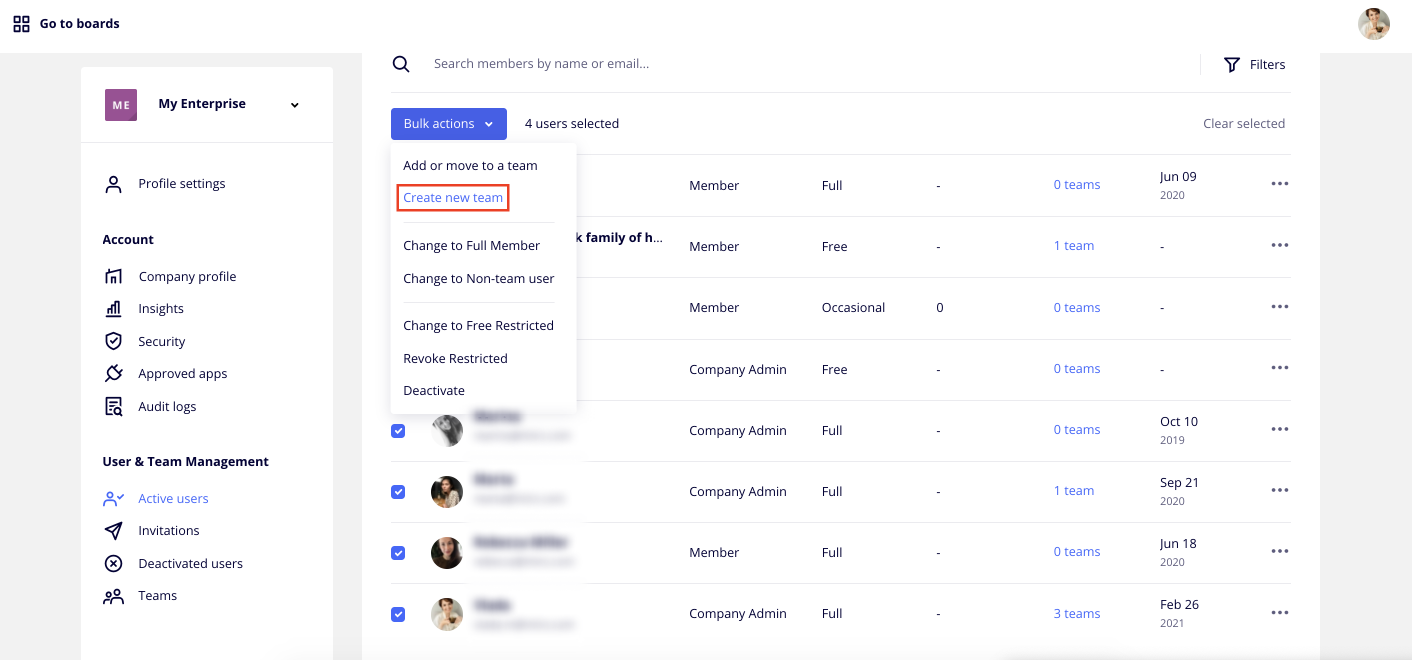Expand the My Enterprise account switcher
Viewport: 1412px width, 660px height.
(294, 105)
